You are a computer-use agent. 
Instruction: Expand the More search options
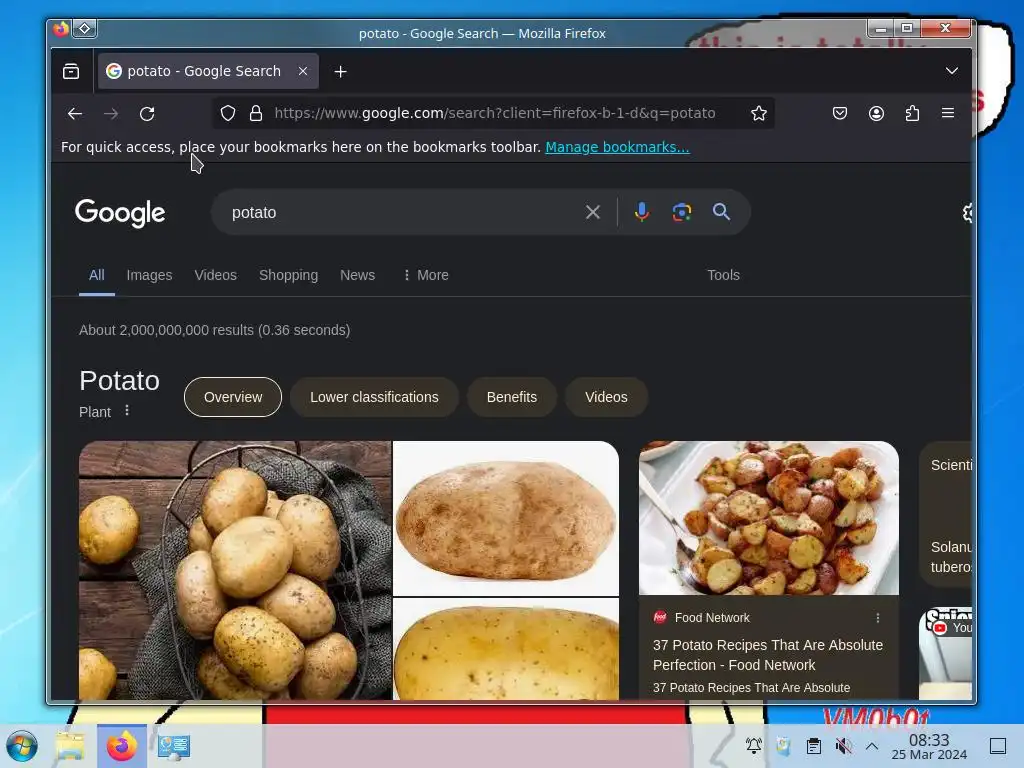tap(426, 276)
